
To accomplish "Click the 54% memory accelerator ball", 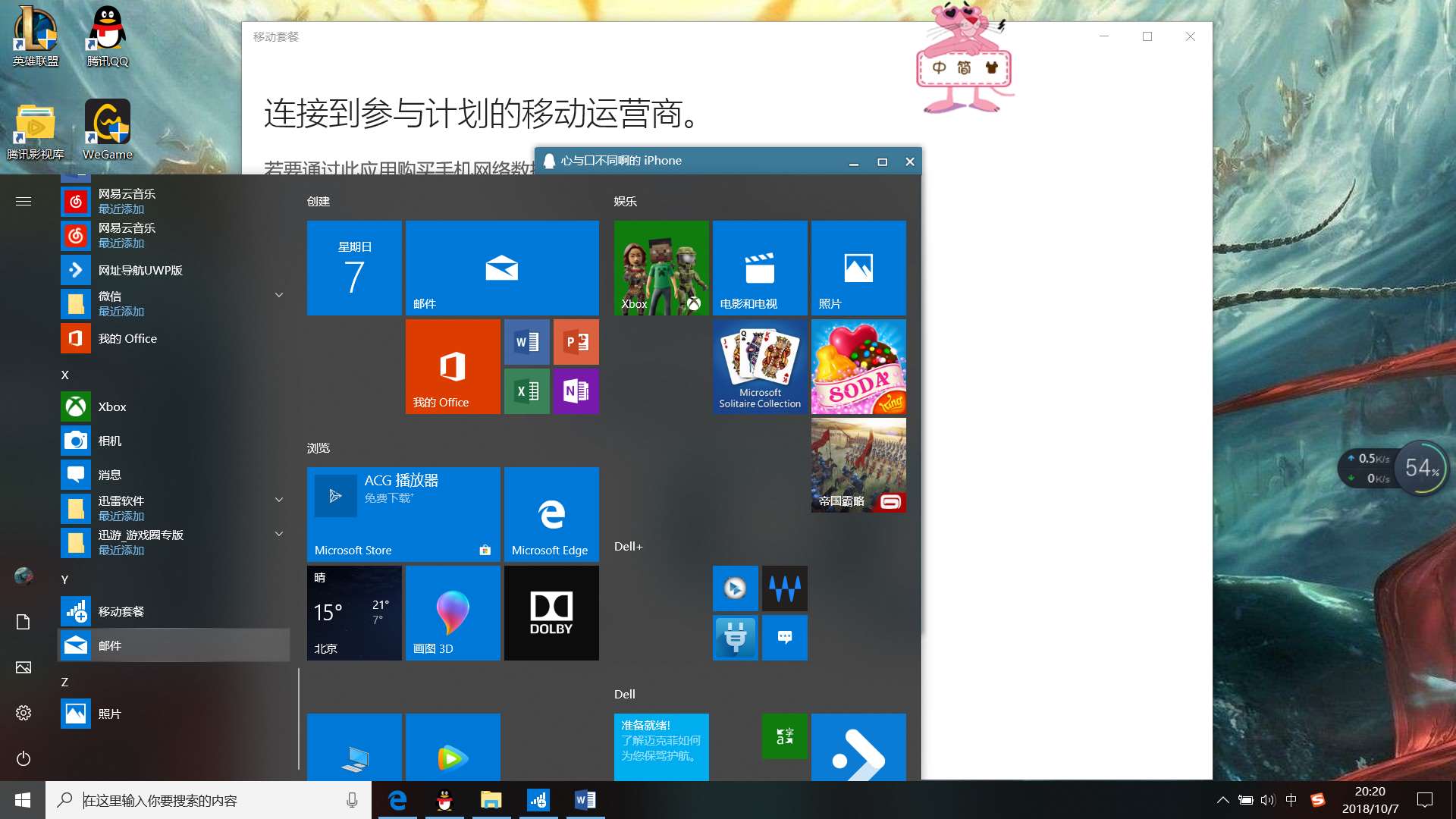I will (1420, 467).
